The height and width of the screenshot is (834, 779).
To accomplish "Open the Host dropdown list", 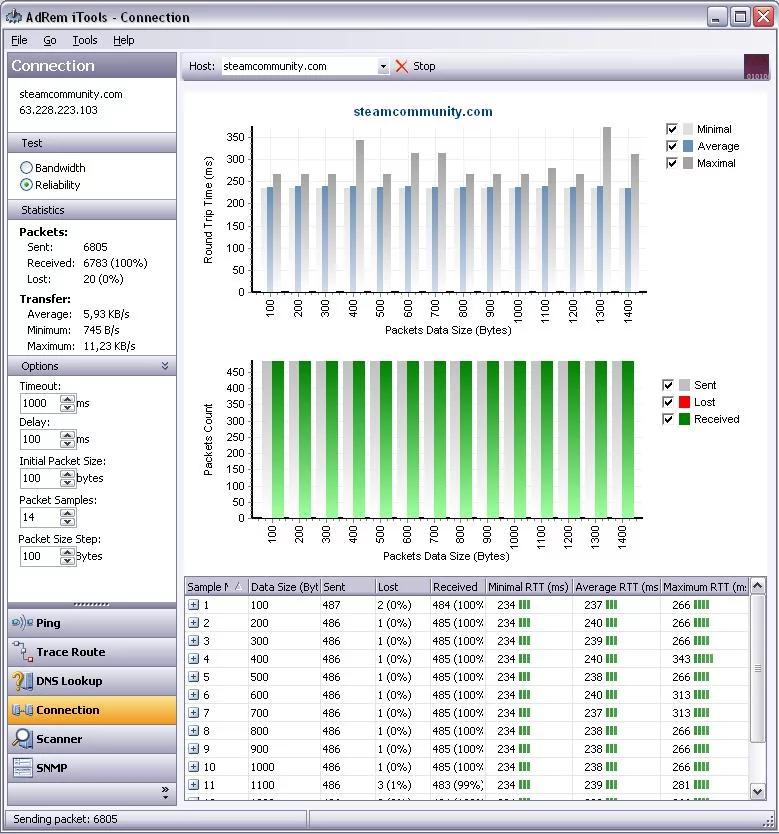I will (x=383, y=67).
